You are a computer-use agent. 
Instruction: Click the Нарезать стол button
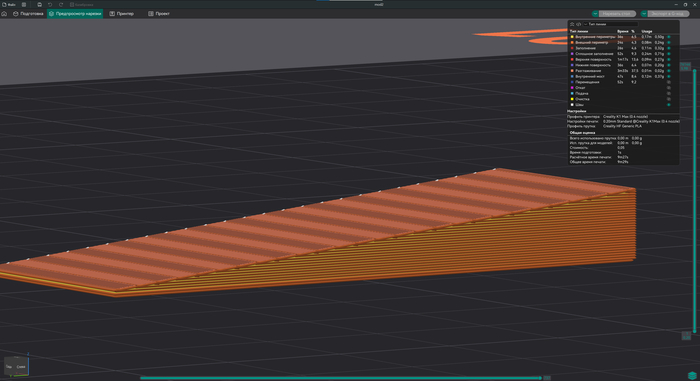[x=617, y=14]
